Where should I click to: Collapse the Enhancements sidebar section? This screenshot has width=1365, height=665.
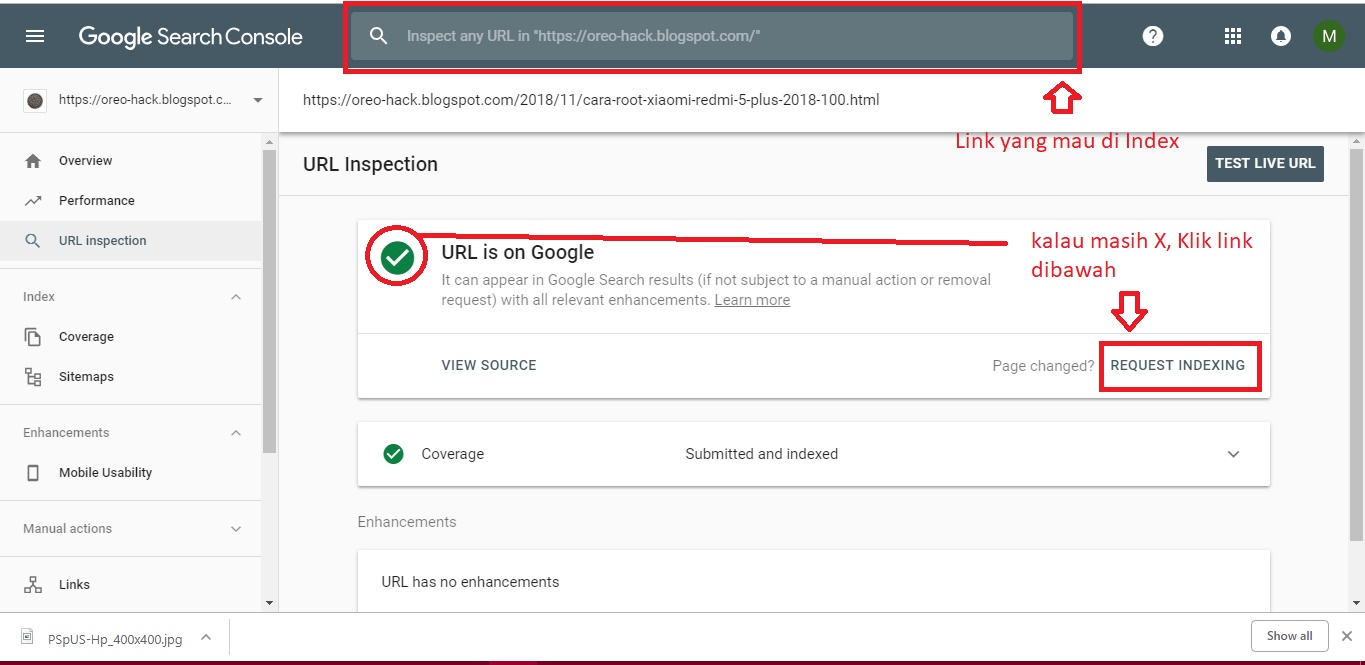(x=236, y=433)
